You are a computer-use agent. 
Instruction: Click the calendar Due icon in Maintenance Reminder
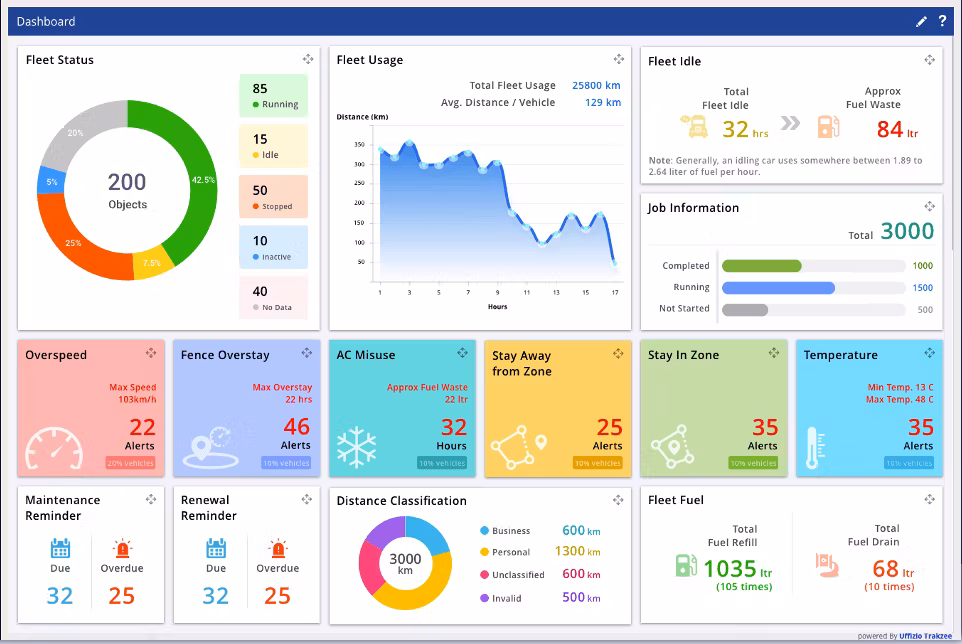(x=60, y=548)
